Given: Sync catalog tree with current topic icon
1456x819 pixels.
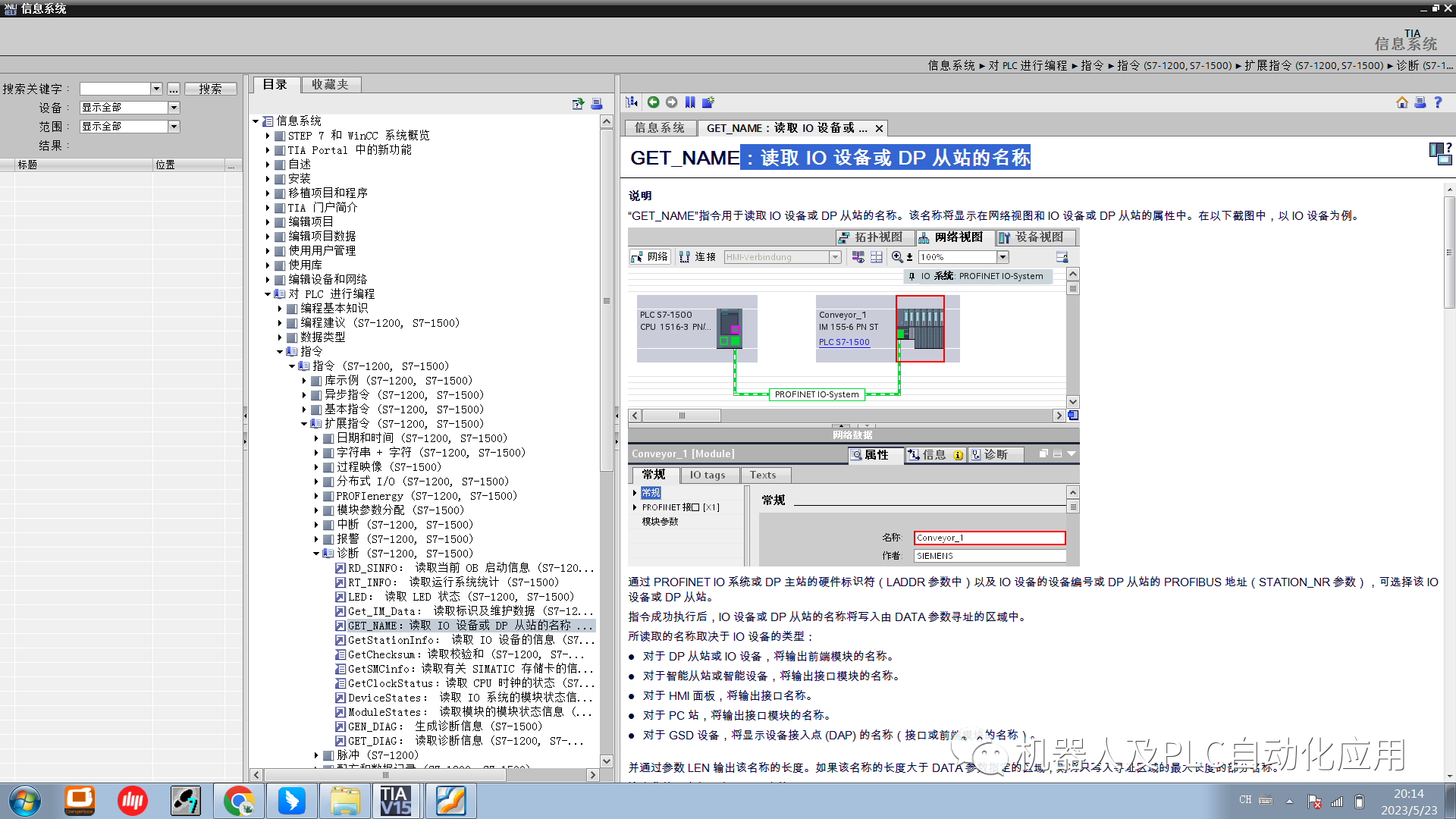Looking at the screenshot, I should 630,102.
